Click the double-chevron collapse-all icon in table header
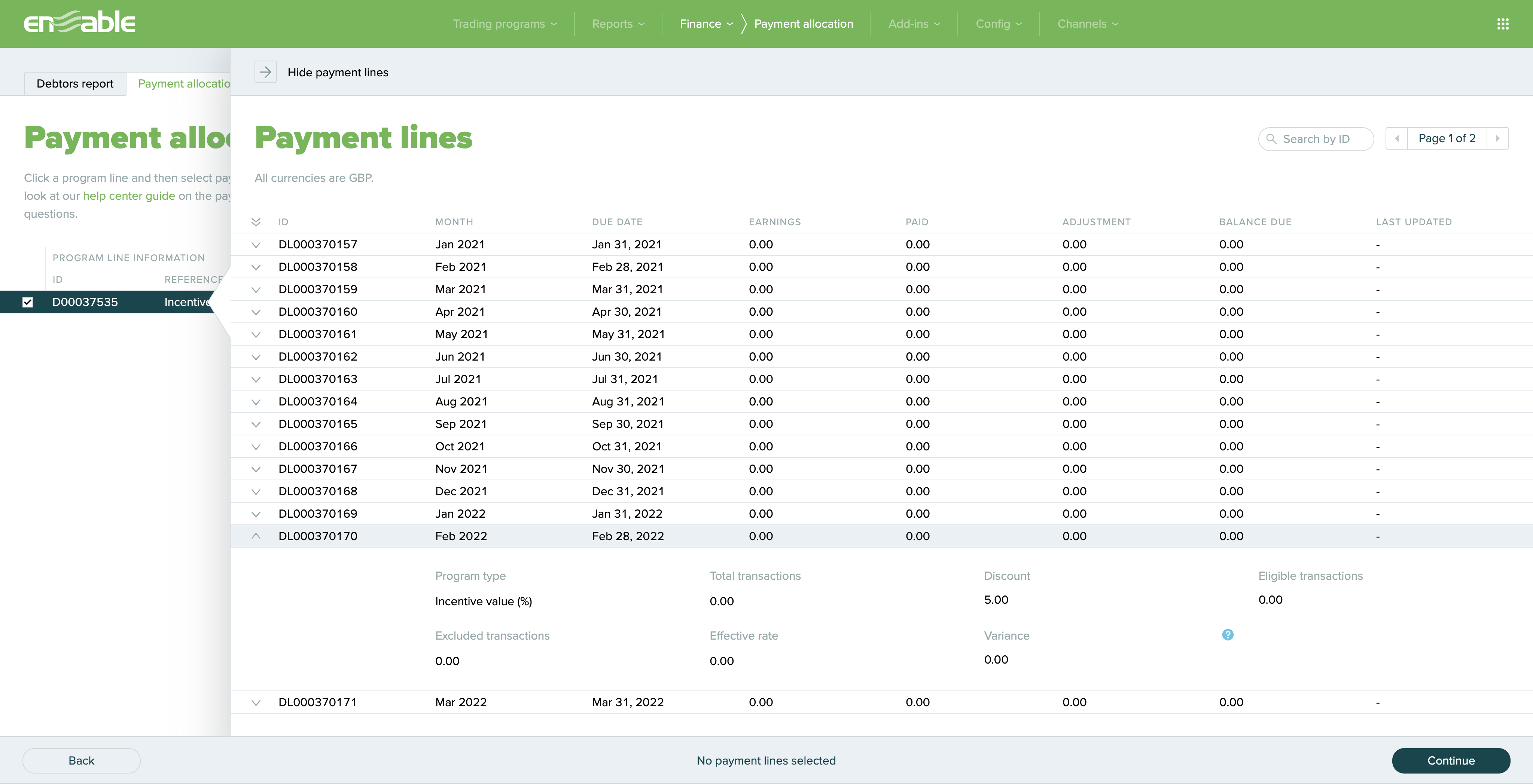This screenshot has height=784, width=1533. click(x=256, y=222)
